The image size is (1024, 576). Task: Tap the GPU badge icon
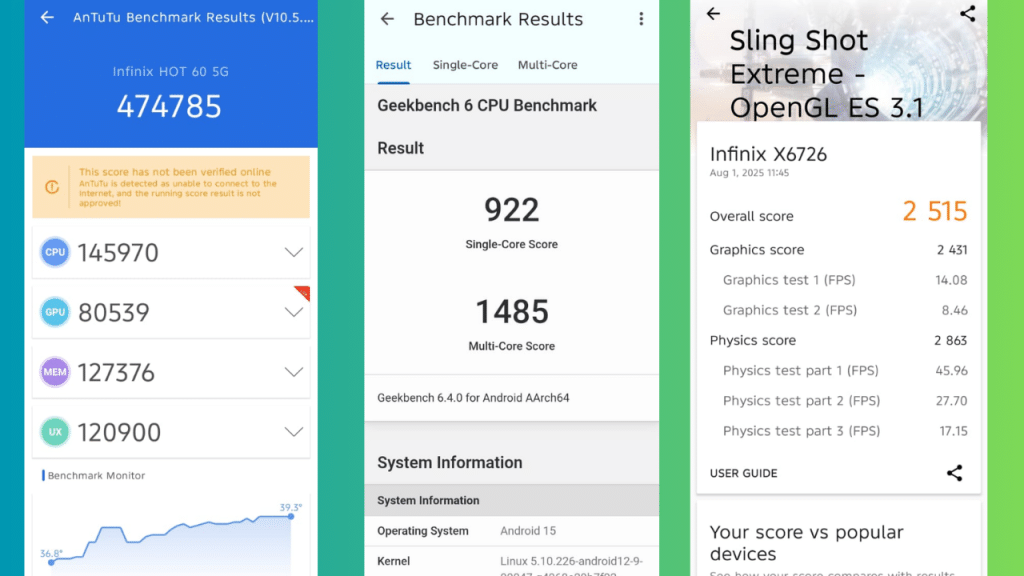coord(55,312)
